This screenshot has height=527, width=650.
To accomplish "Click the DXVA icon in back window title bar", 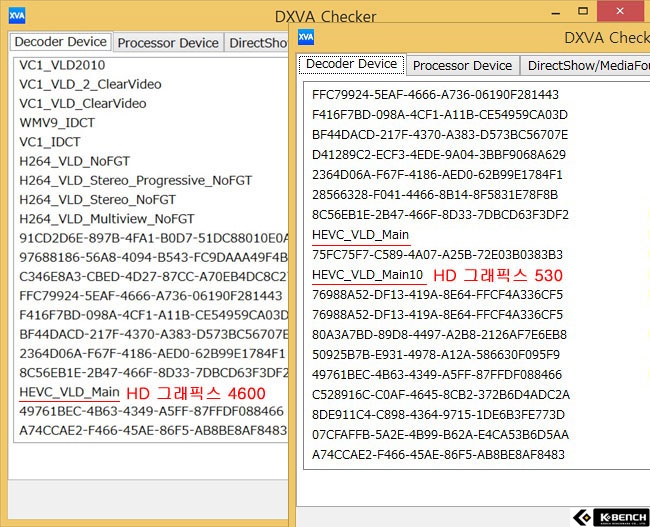I will (17, 16).
